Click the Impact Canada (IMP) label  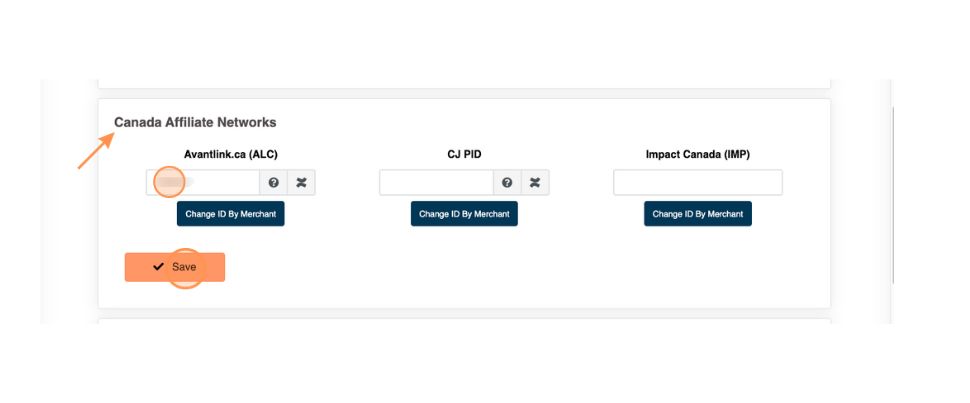pyautogui.click(x=697, y=154)
